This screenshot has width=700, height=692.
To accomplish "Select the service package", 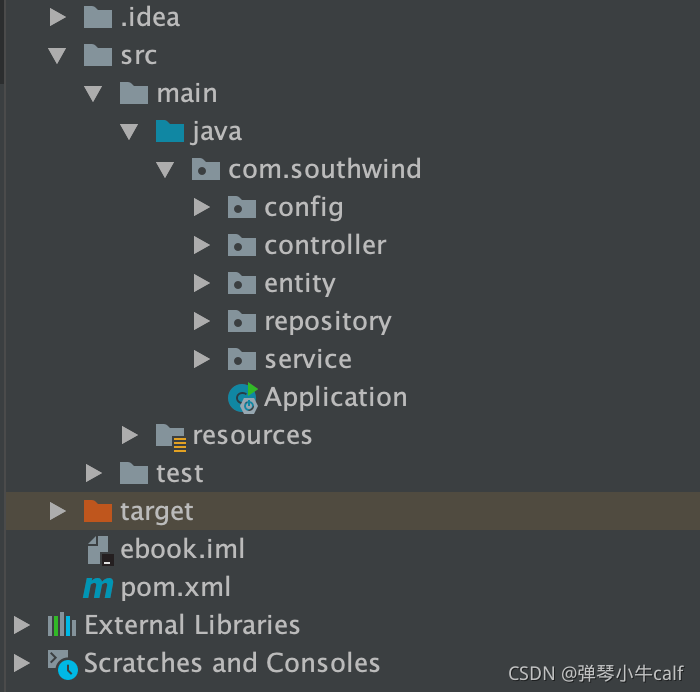I will point(307,359).
